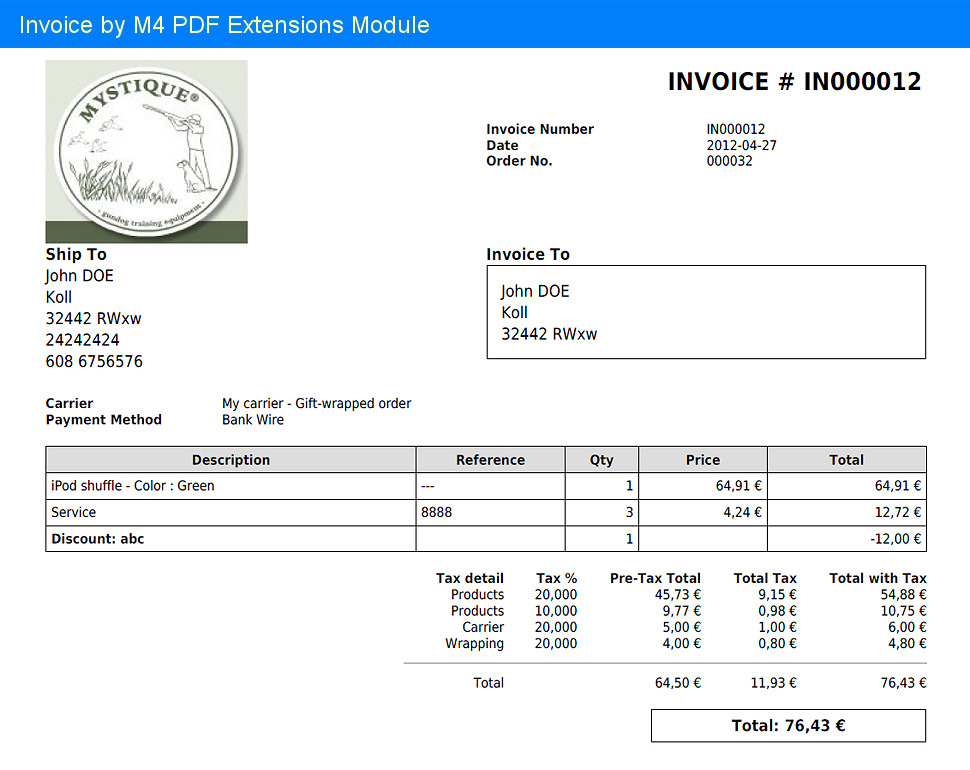Click the invoice number value 'IN000012' beside Invoice Number
The height and width of the screenshot is (770, 970).
click(736, 129)
